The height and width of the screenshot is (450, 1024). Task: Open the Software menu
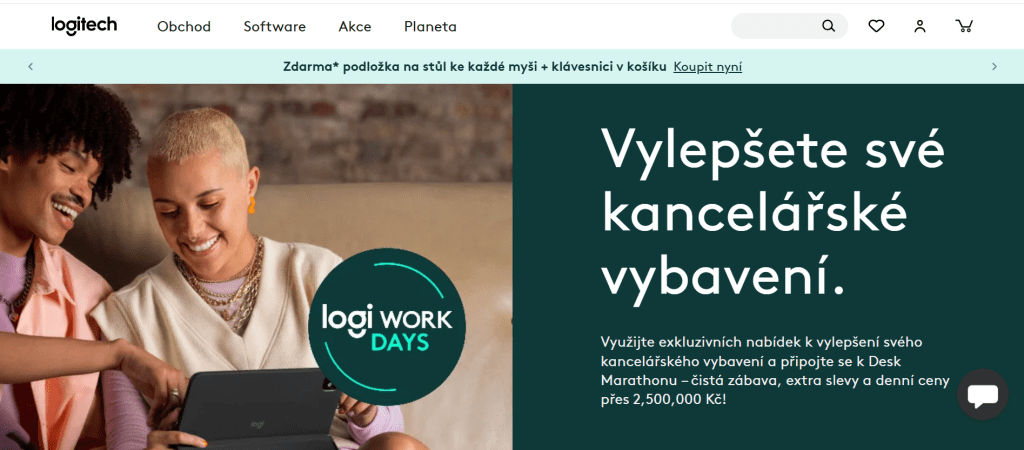click(274, 27)
